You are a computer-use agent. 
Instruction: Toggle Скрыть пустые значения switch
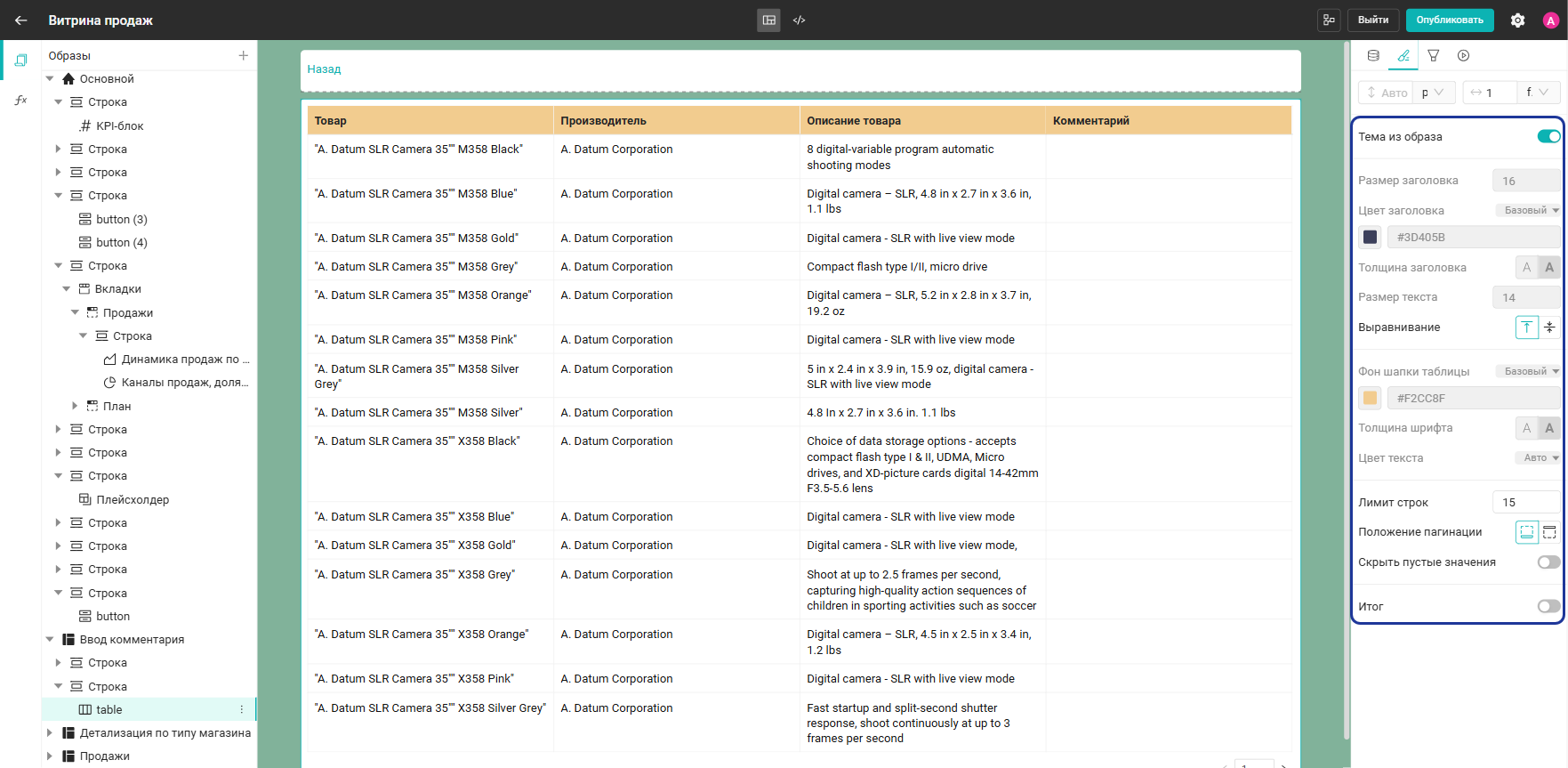click(1548, 562)
